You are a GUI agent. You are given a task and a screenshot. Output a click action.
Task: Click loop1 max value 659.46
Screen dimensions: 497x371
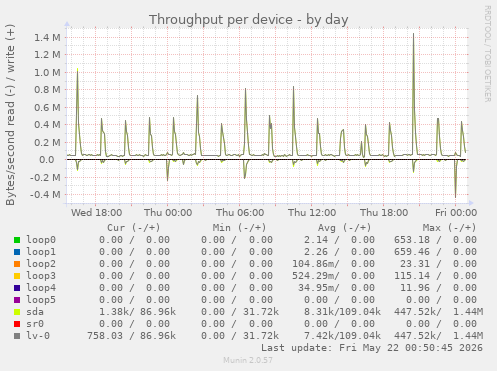point(412,252)
